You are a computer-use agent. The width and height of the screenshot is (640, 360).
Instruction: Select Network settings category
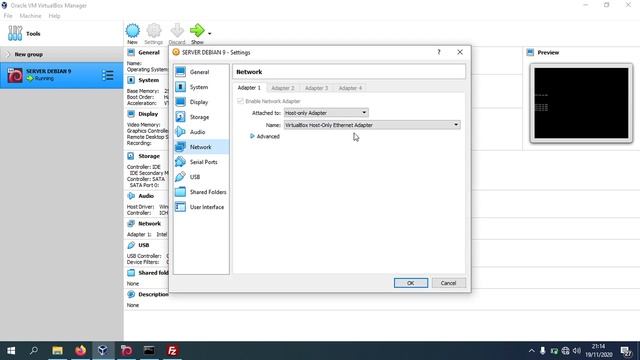pos(201,147)
